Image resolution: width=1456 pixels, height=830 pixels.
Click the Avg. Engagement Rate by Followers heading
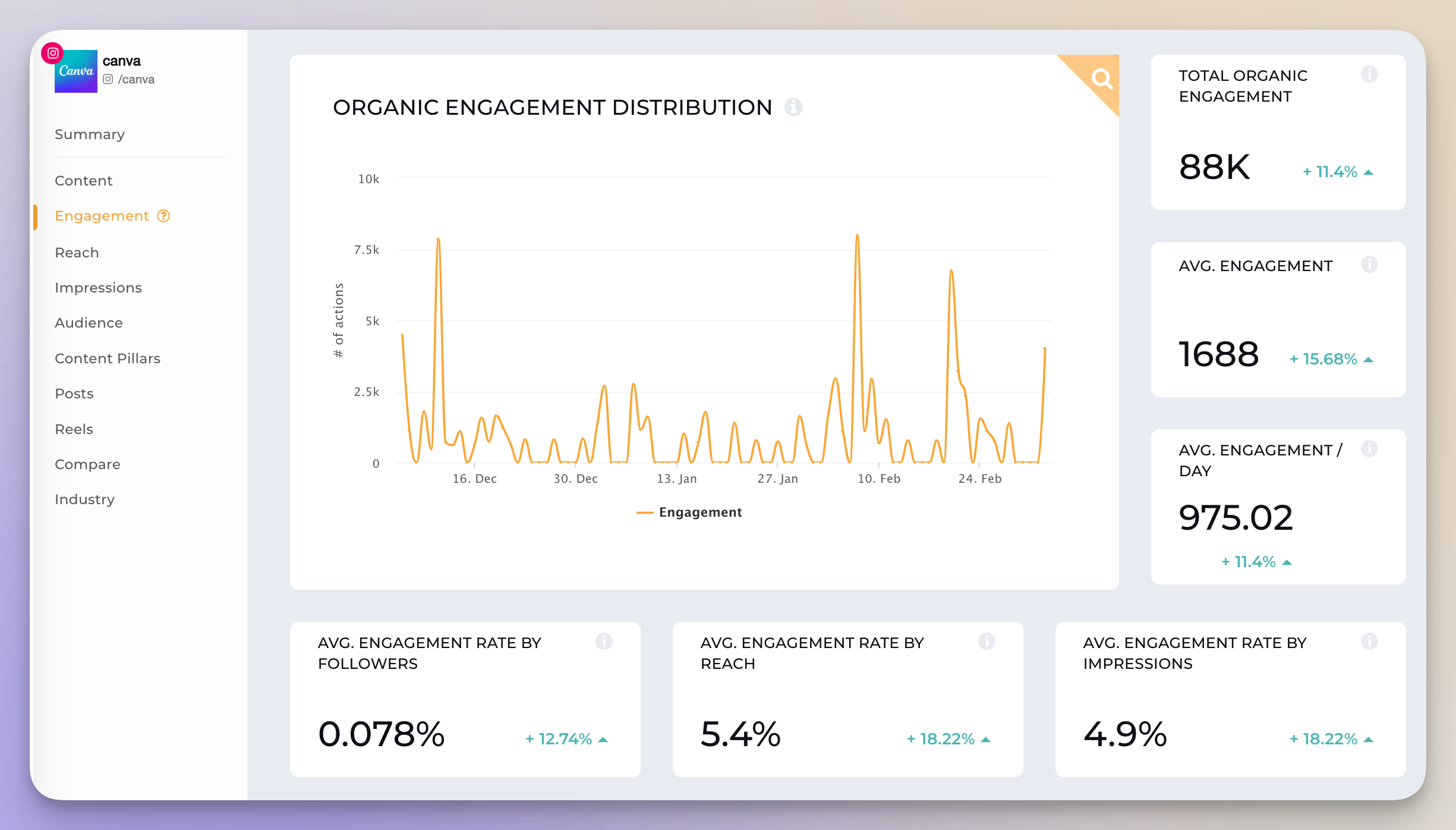coord(430,653)
